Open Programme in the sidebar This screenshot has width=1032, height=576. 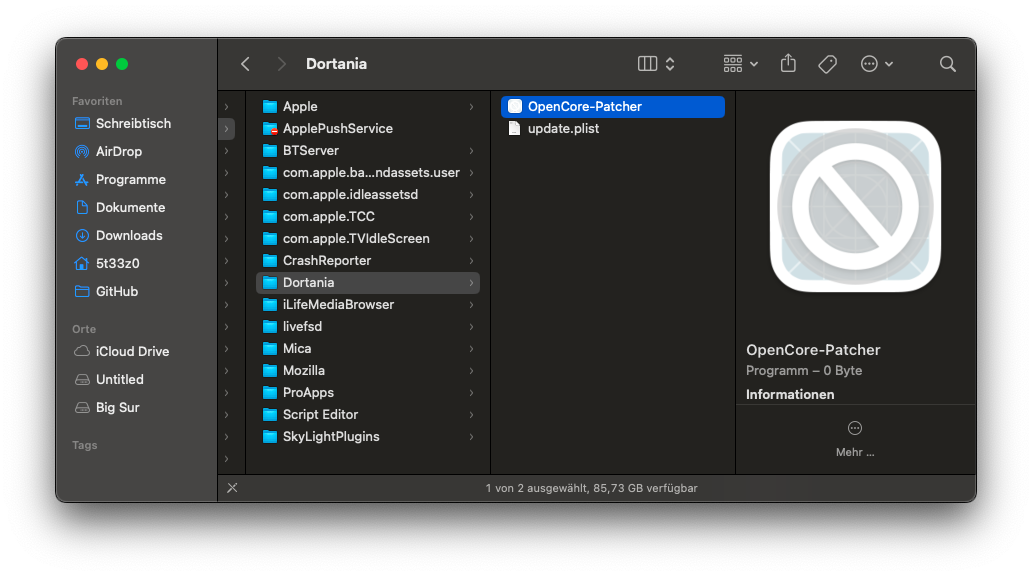tap(130, 180)
